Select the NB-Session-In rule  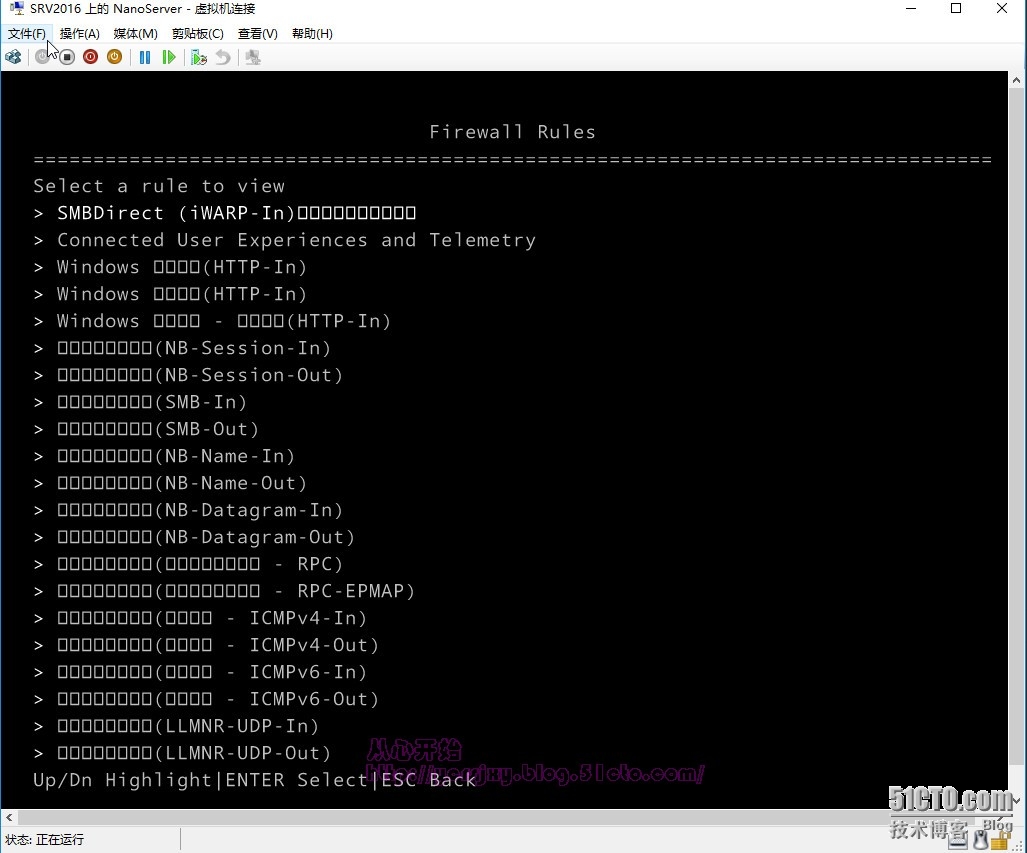tap(182, 348)
